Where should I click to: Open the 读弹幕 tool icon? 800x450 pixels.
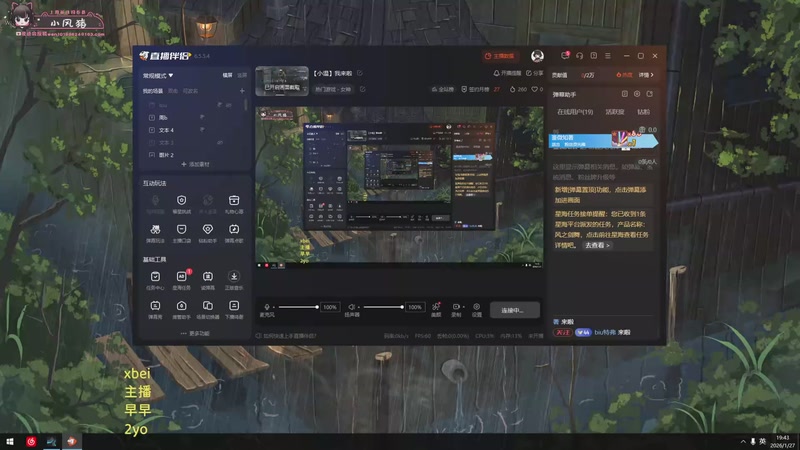[208, 277]
